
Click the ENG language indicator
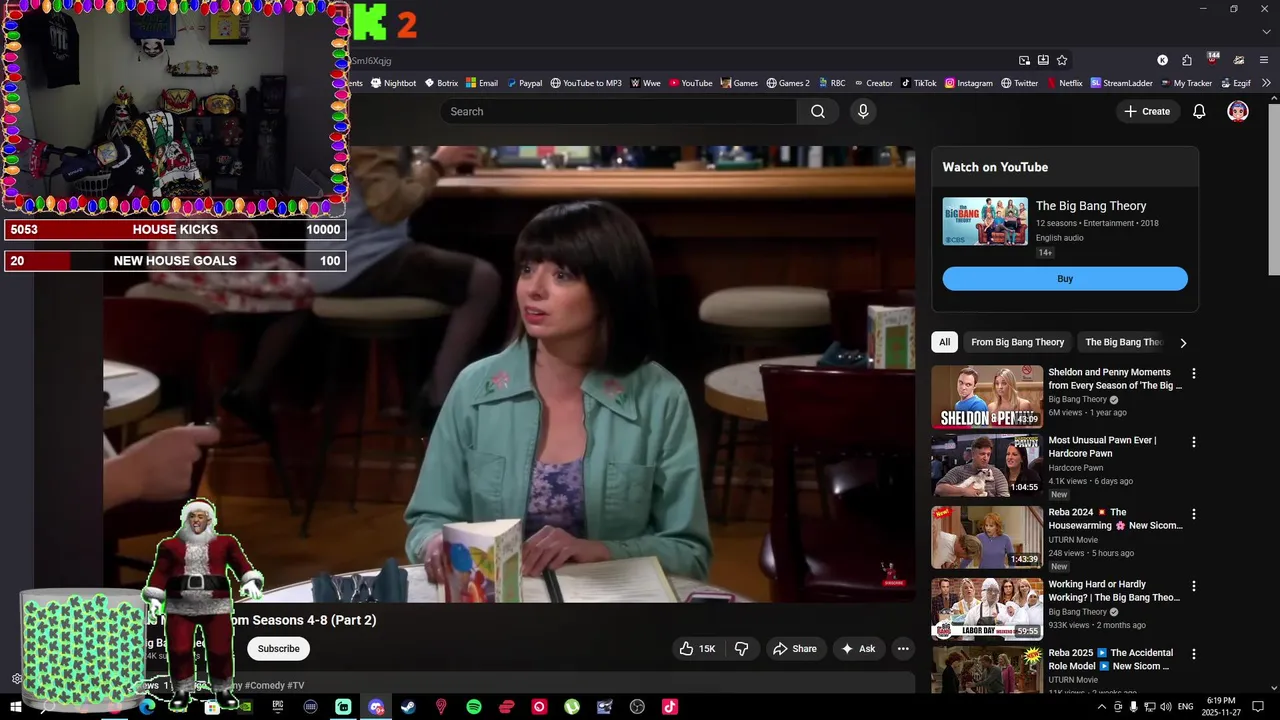(x=1185, y=707)
